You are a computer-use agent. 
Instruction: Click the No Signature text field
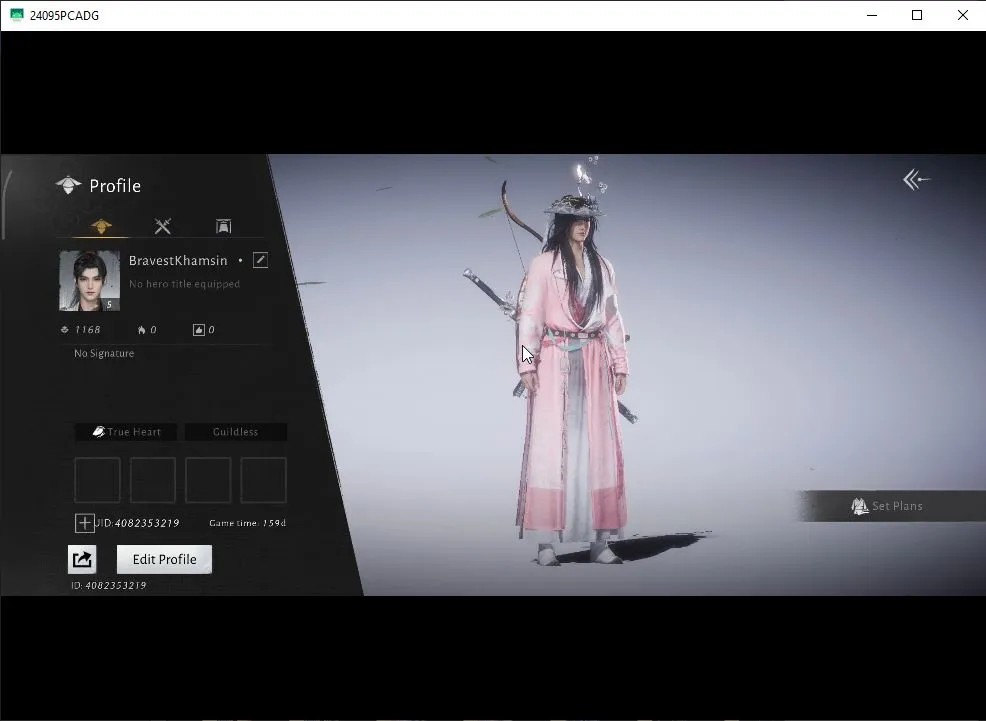click(104, 353)
